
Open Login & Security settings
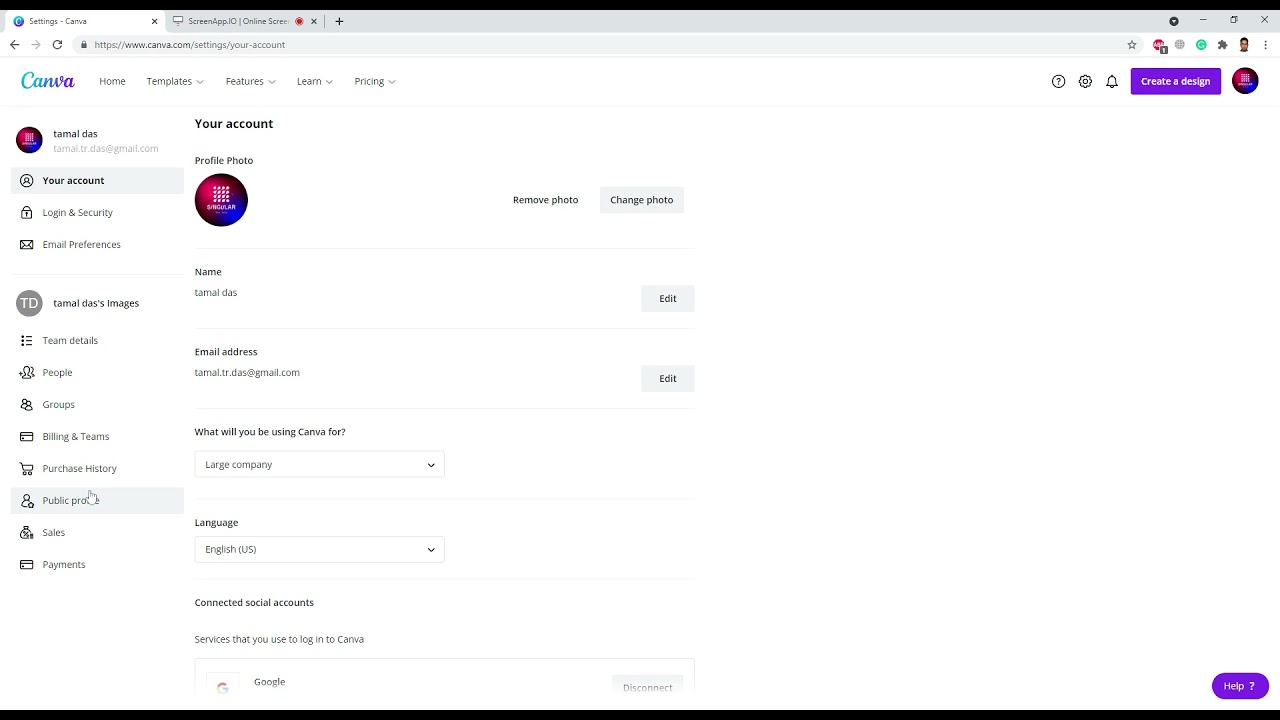point(77,212)
